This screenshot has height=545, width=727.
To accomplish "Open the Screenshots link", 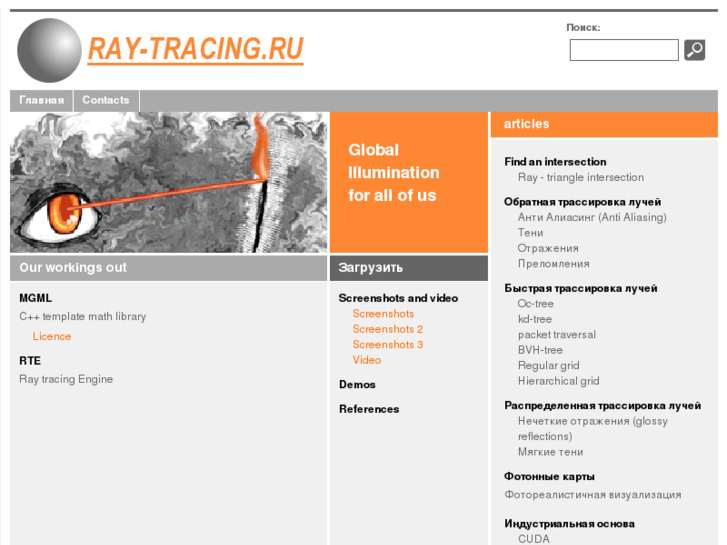I will (383, 314).
